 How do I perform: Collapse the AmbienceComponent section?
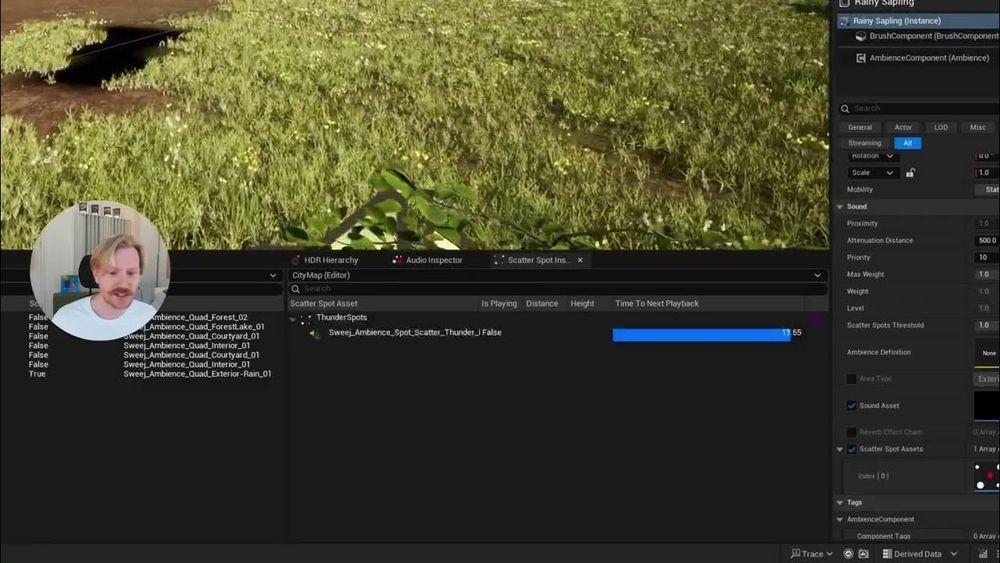840,520
